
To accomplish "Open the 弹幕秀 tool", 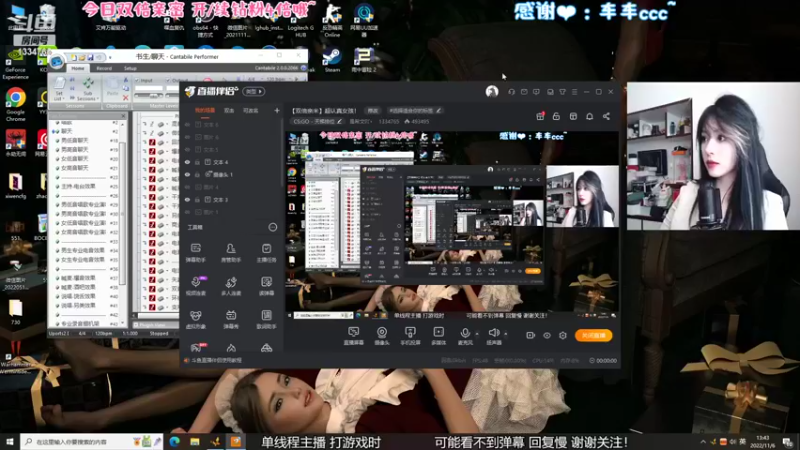I will (x=231, y=319).
